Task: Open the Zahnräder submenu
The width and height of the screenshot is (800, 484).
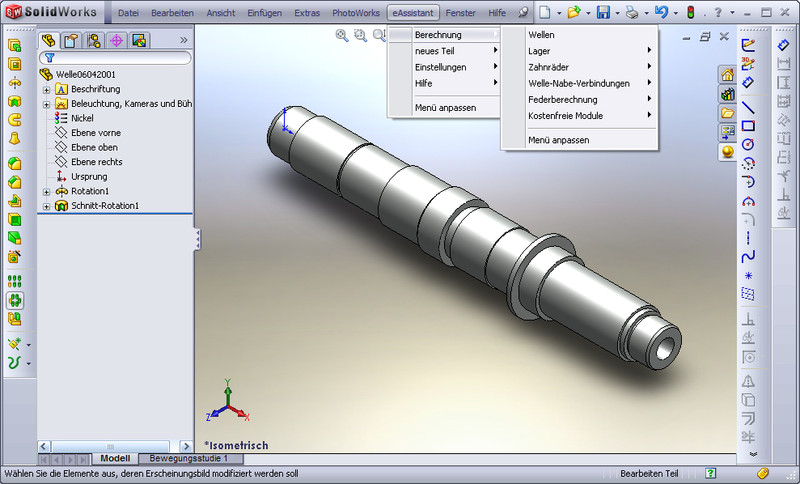Action: [552, 67]
